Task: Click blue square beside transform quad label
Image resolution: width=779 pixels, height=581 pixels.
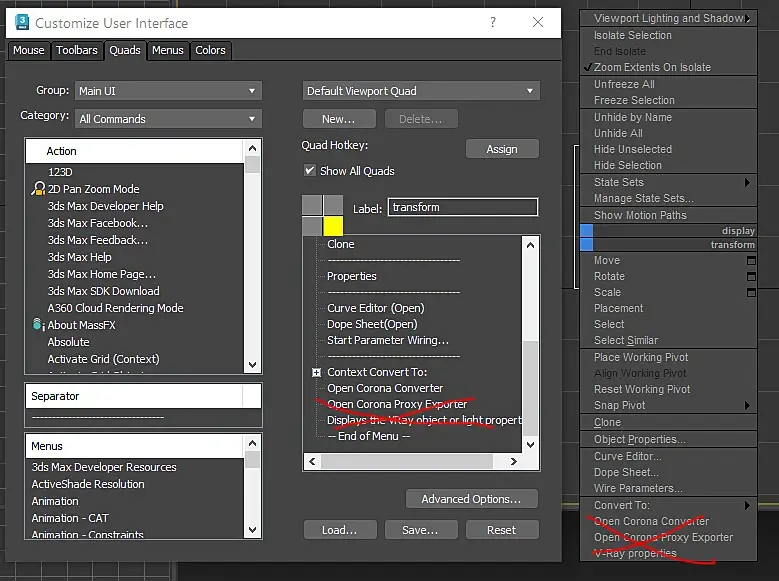Action: click(x=587, y=244)
